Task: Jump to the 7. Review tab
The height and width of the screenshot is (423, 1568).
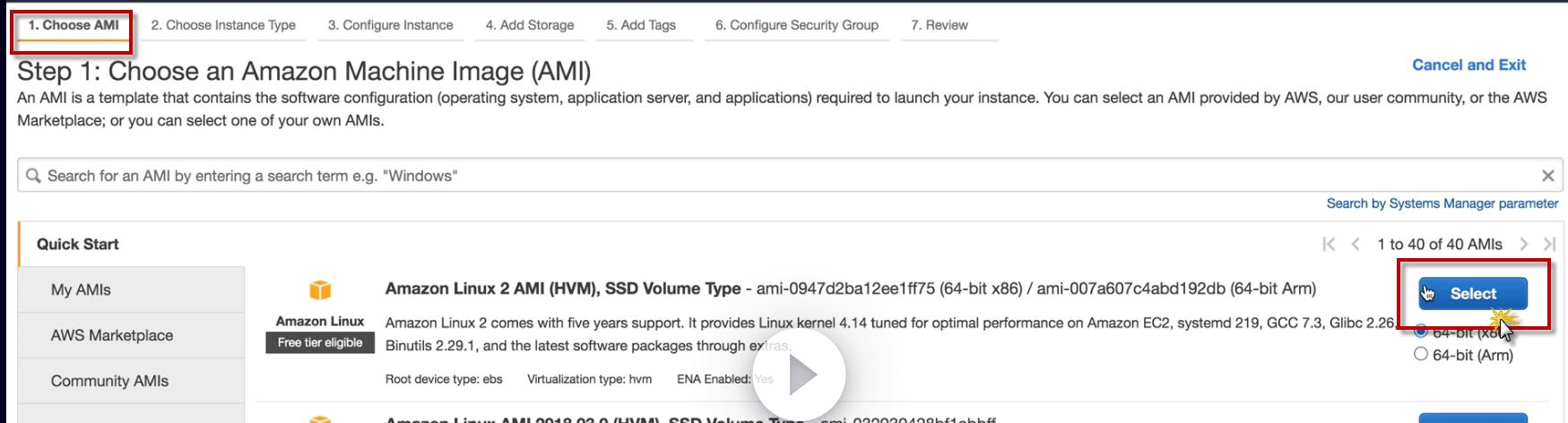Action: point(939,25)
